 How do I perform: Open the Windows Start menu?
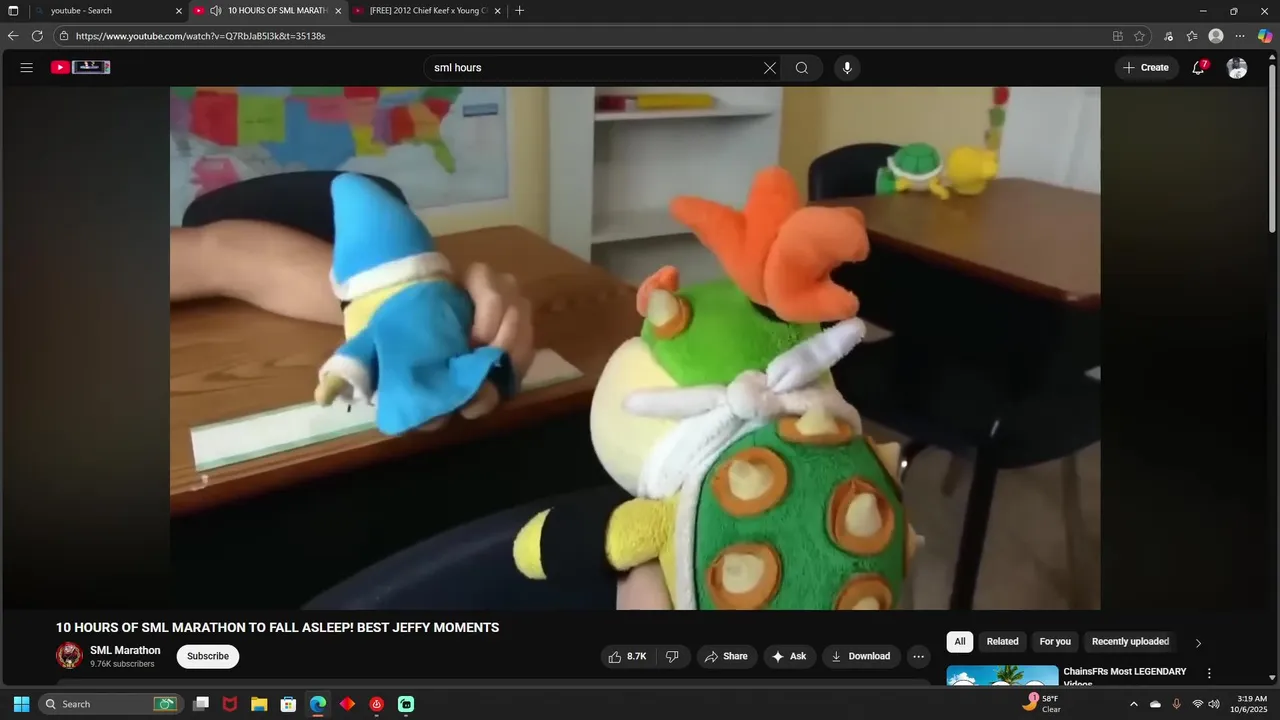pos(21,704)
